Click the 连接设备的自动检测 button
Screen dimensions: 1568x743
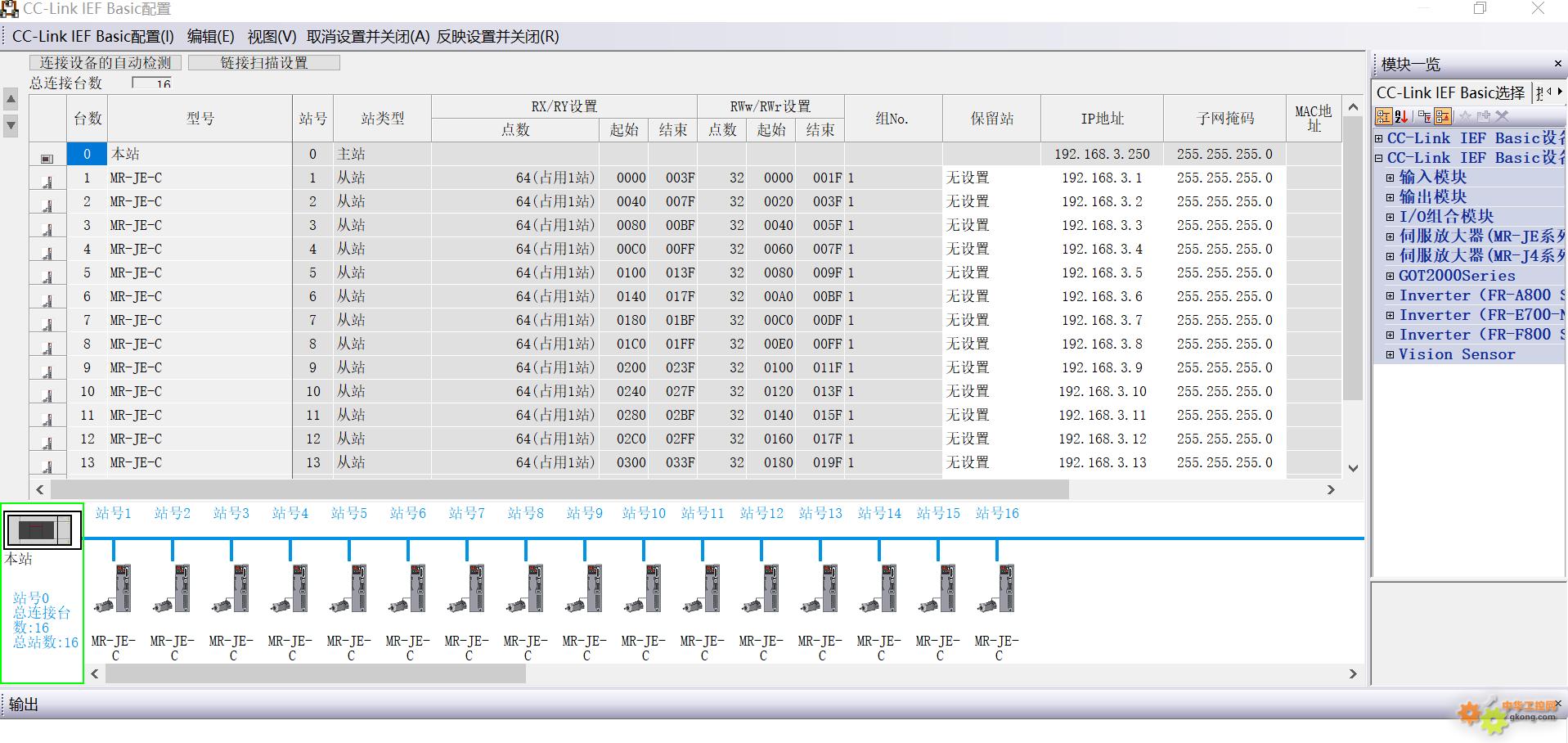pyautogui.click(x=106, y=63)
